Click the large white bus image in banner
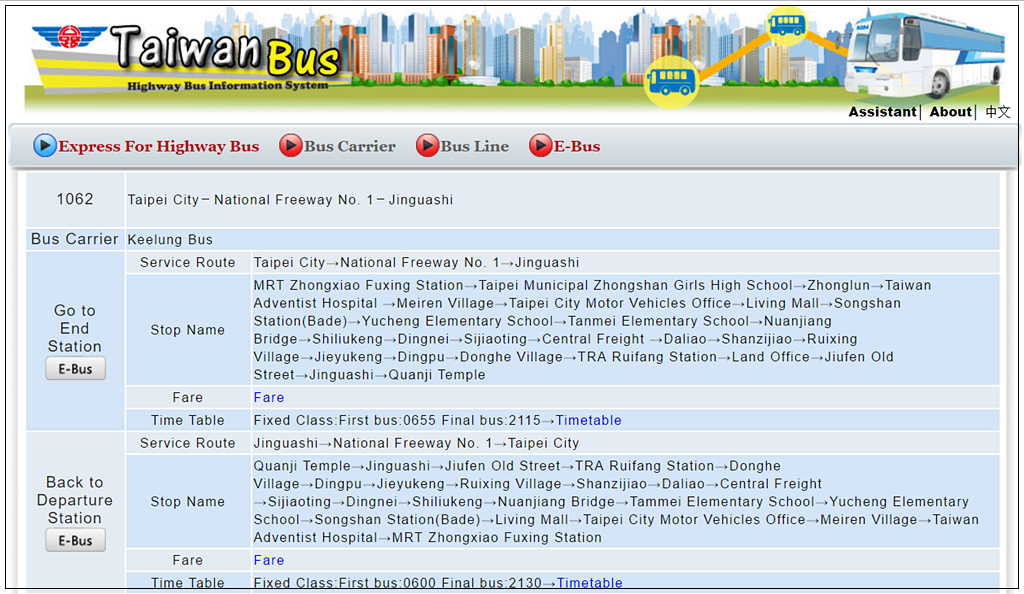 (925, 56)
